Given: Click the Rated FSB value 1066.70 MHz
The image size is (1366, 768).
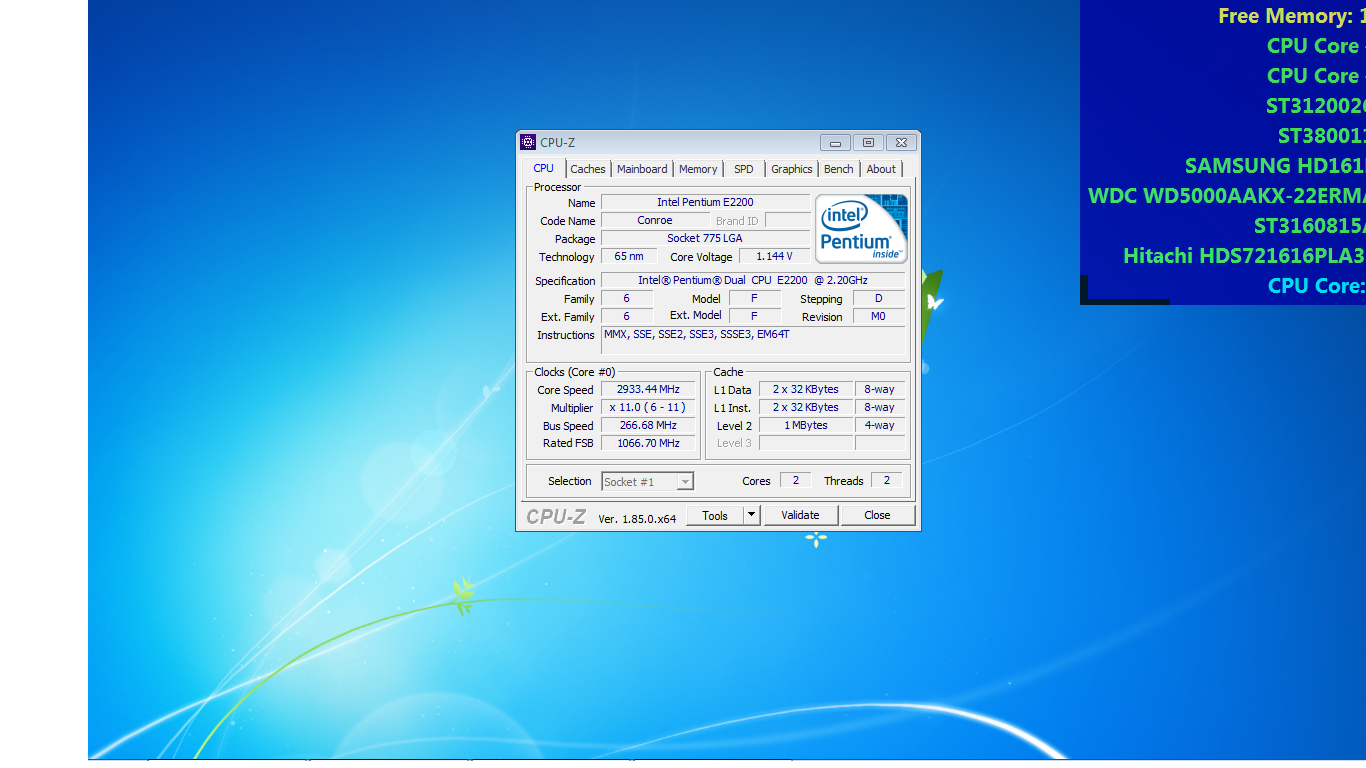Looking at the screenshot, I should (x=648, y=443).
